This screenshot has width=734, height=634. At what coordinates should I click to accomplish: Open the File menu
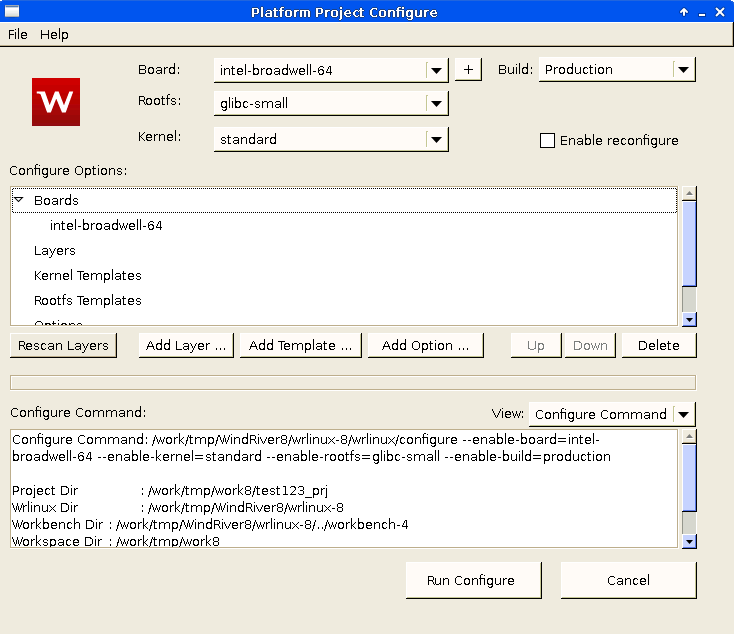(18, 34)
